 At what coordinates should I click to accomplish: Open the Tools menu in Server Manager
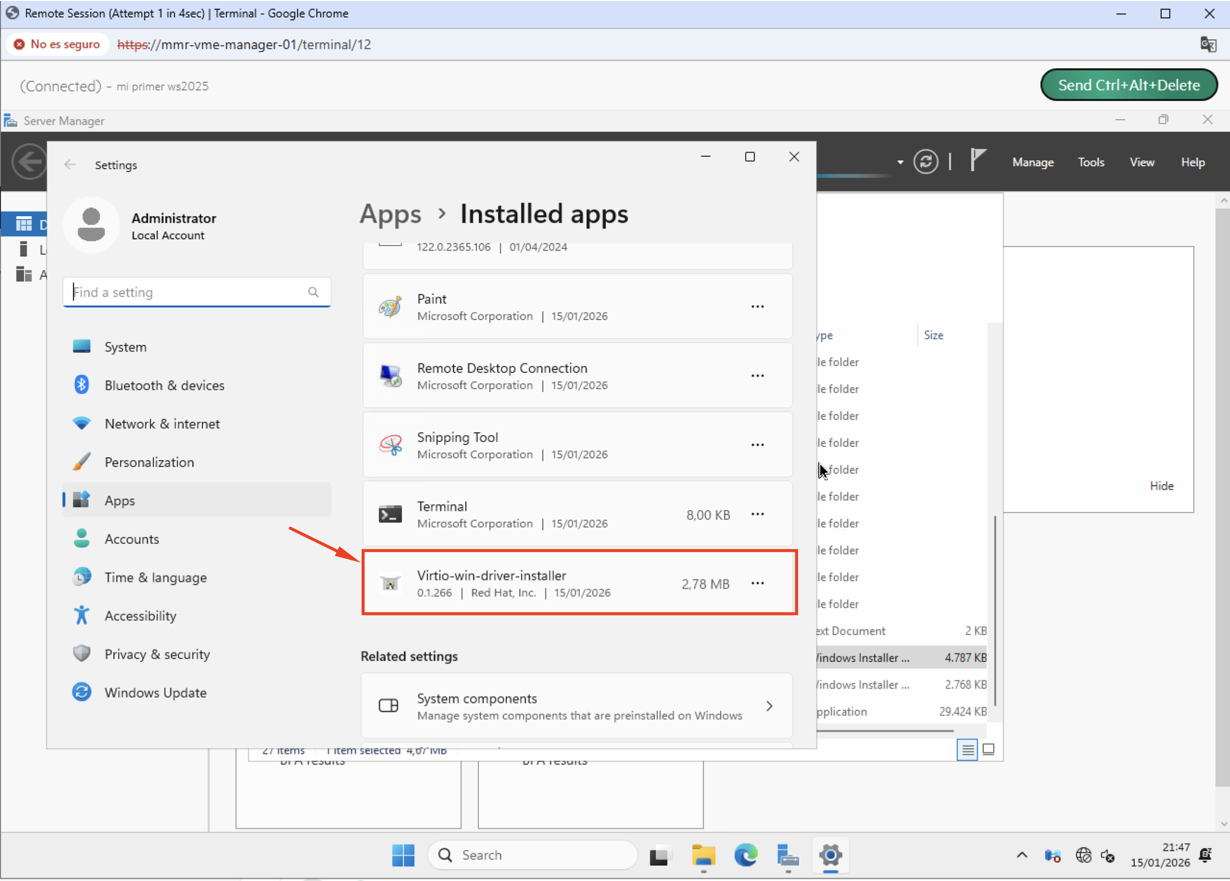tap(1090, 161)
